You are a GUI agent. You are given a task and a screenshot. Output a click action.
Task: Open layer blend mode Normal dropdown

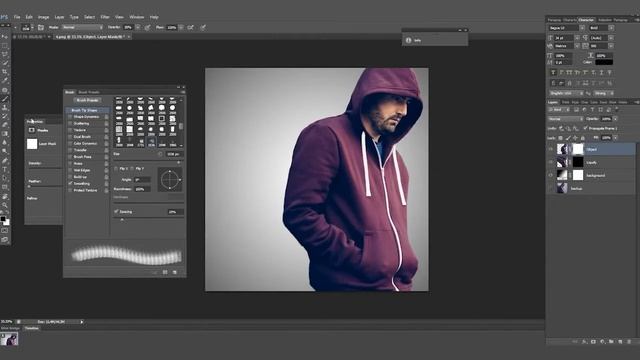pyautogui.click(x=566, y=119)
